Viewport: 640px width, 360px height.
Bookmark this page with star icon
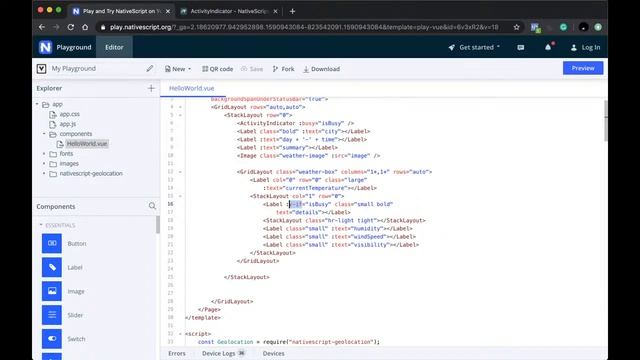[x=516, y=27]
